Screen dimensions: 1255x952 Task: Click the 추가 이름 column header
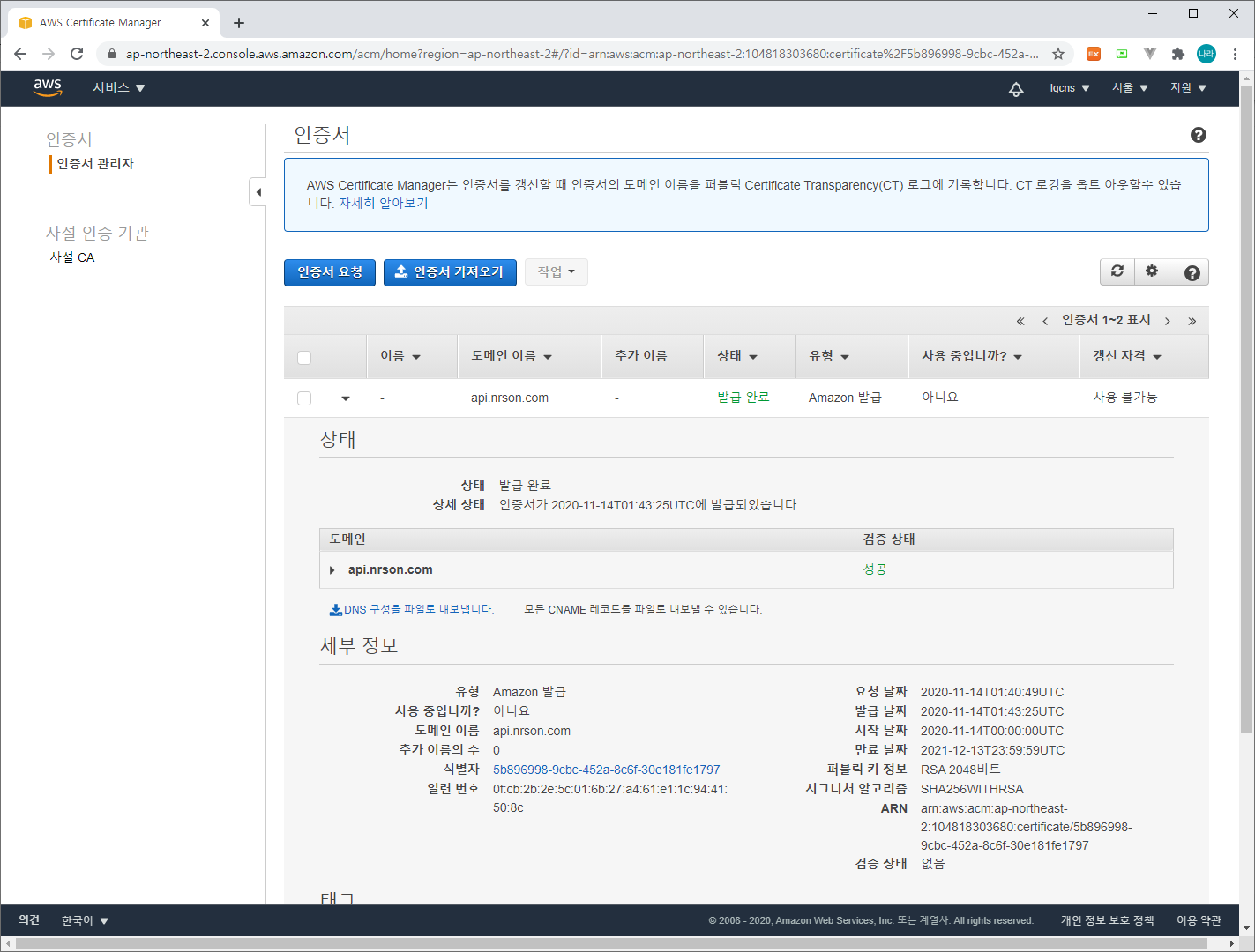(x=641, y=356)
